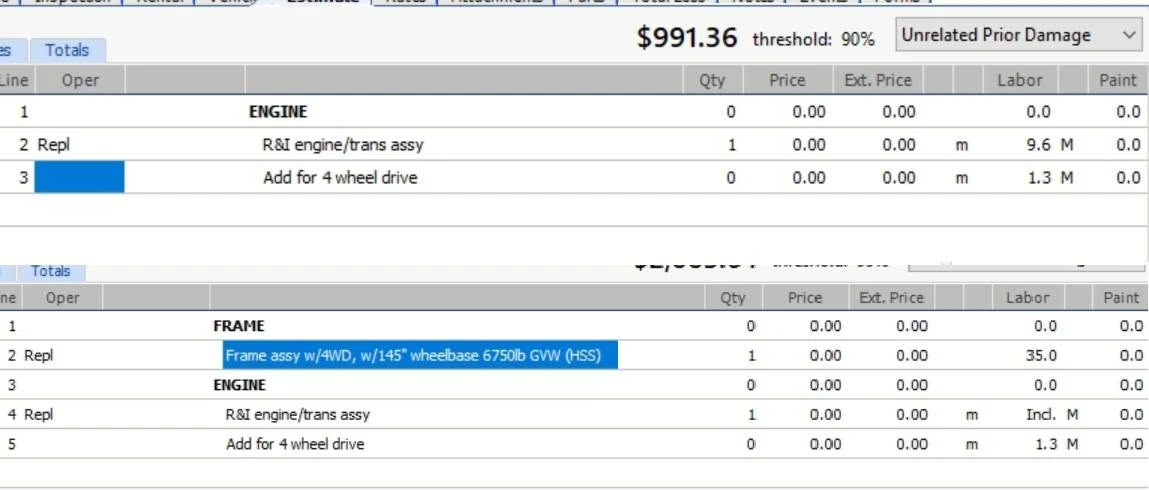Open the Unrelated Prior Damage dropdown
Viewport: 1149px width, 490px height.
[1018, 35]
